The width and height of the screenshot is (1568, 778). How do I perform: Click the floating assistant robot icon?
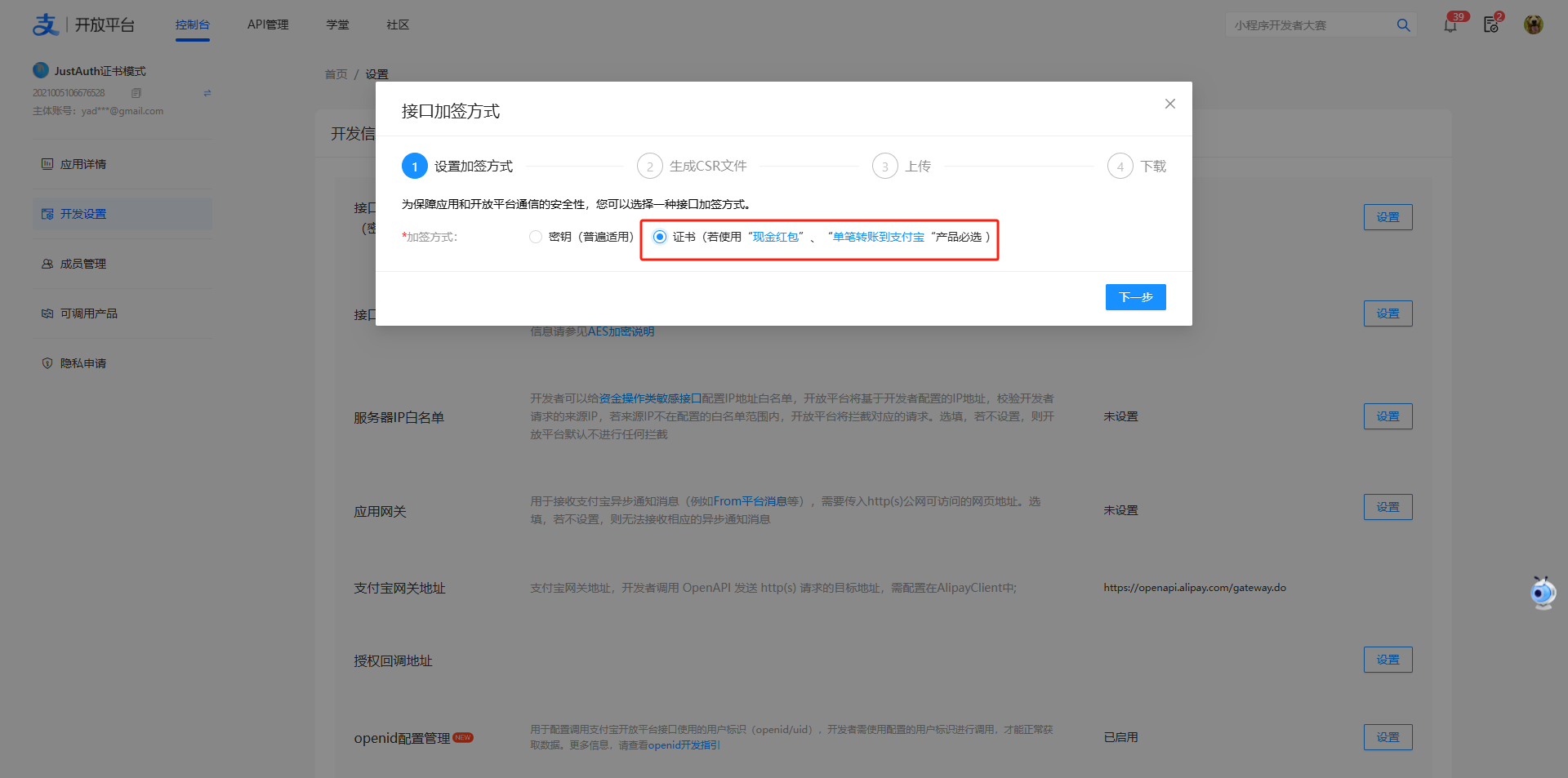(x=1543, y=593)
